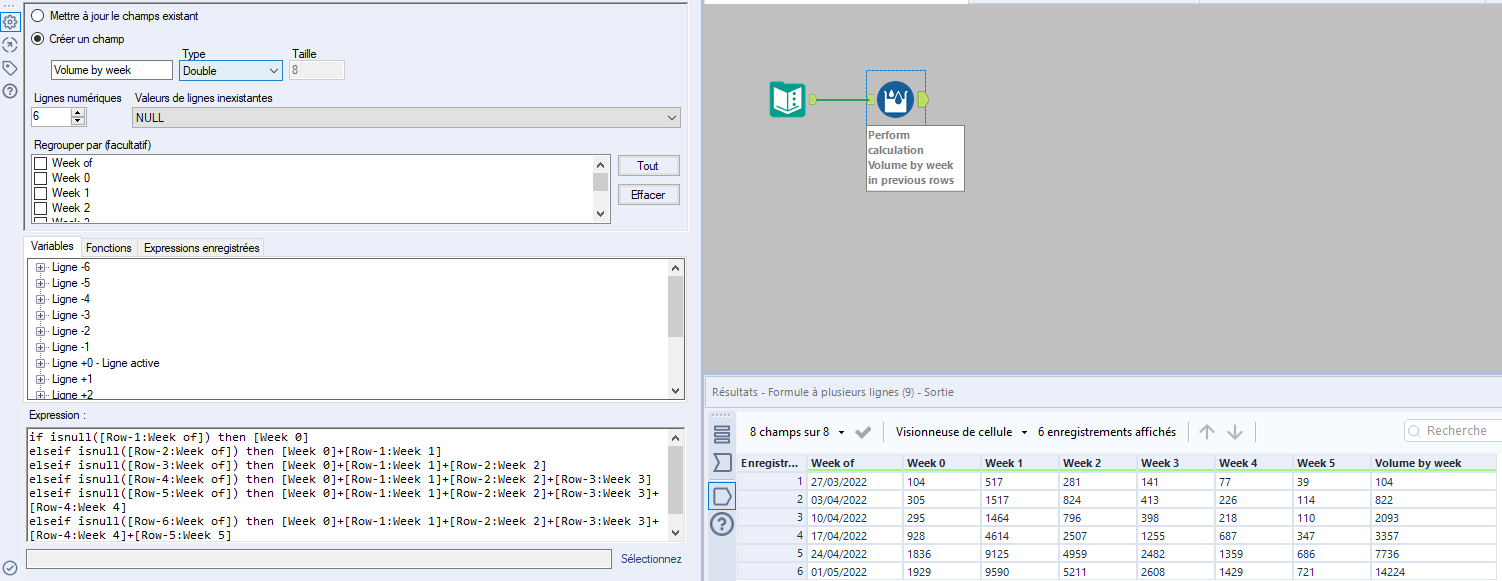Switch to the Fonctions tab

pyautogui.click(x=108, y=247)
